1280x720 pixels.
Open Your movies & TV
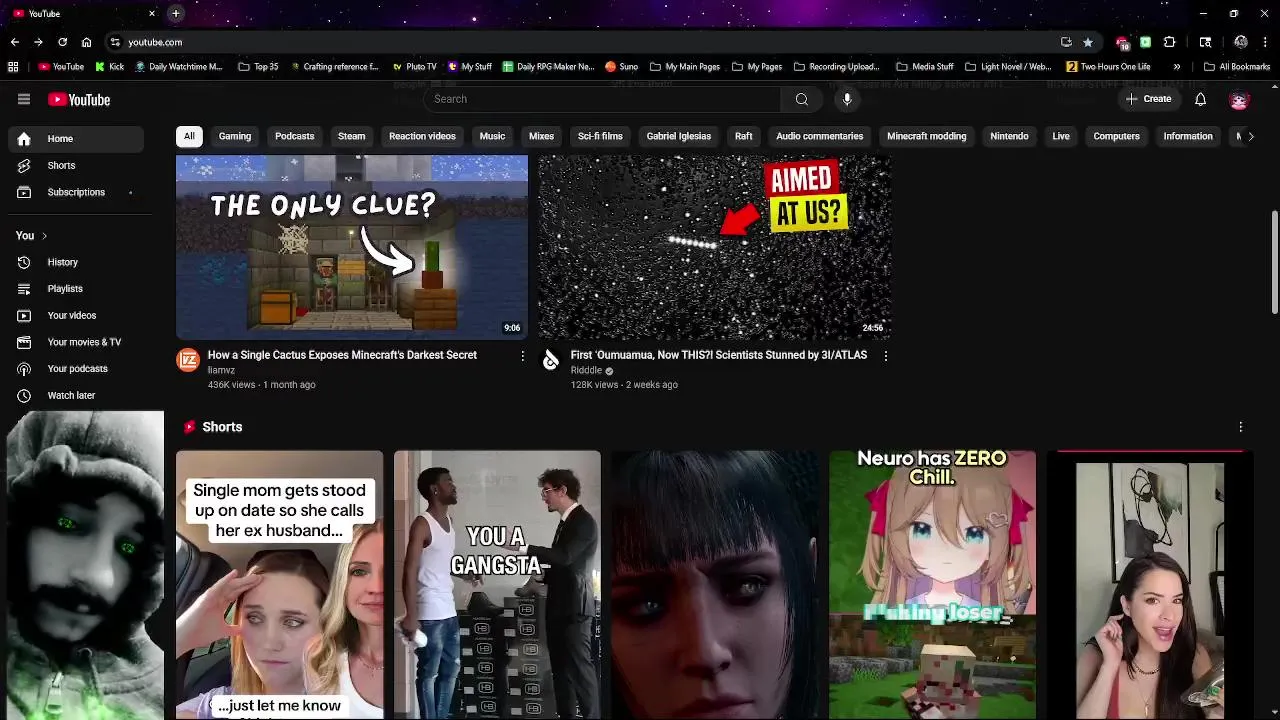point(75,342)
